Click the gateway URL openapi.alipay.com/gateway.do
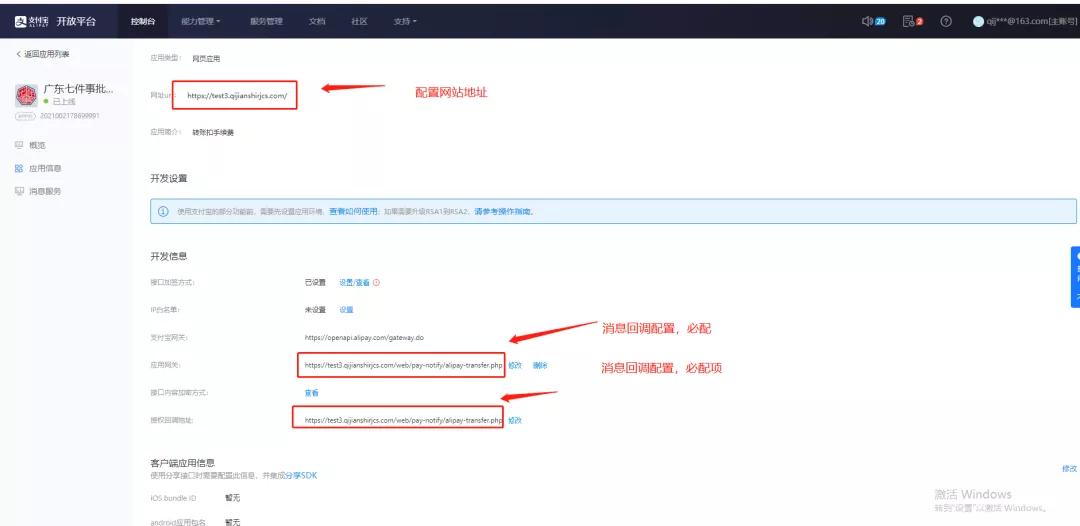This screenshot has width=1080, height=526. point(364,337)
